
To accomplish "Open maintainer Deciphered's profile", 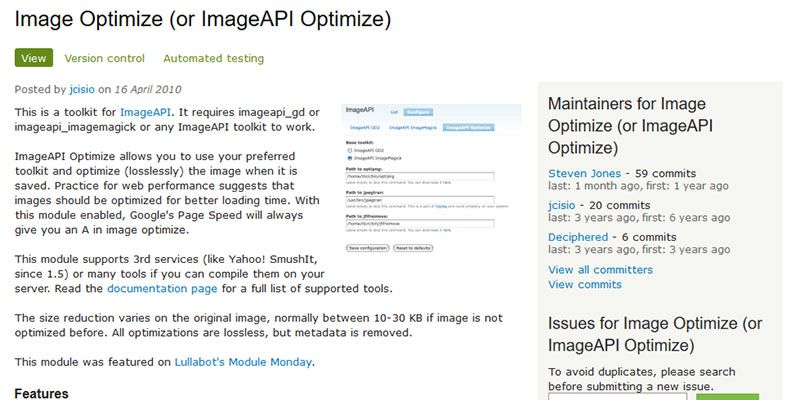I will pos(578,237).
